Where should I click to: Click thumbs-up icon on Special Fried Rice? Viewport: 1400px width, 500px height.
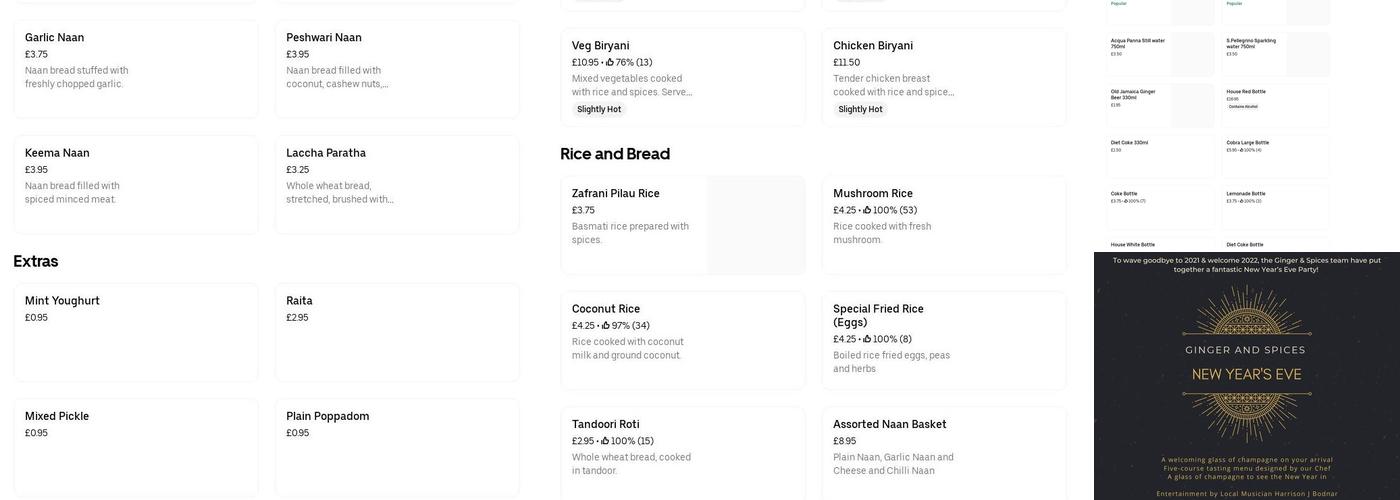click(x=867, y=339)
